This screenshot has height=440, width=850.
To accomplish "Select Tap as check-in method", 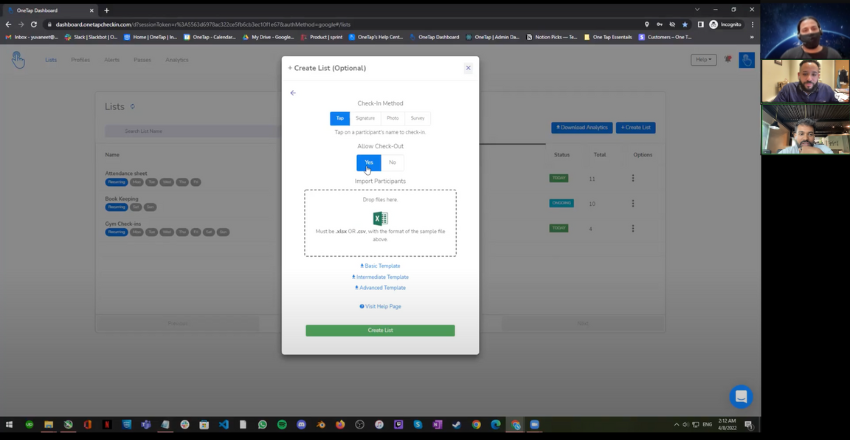I will tap(340, 118).
